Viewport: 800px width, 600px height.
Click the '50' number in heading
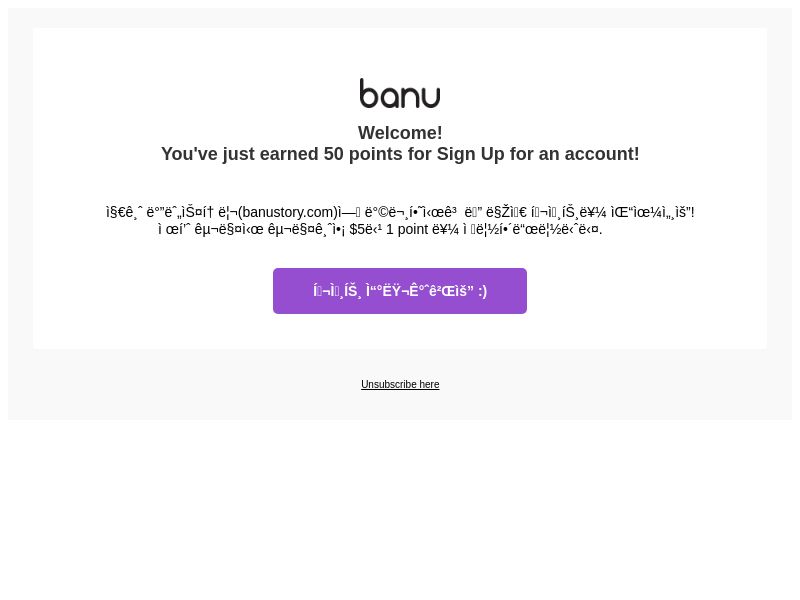pos(334,154)
